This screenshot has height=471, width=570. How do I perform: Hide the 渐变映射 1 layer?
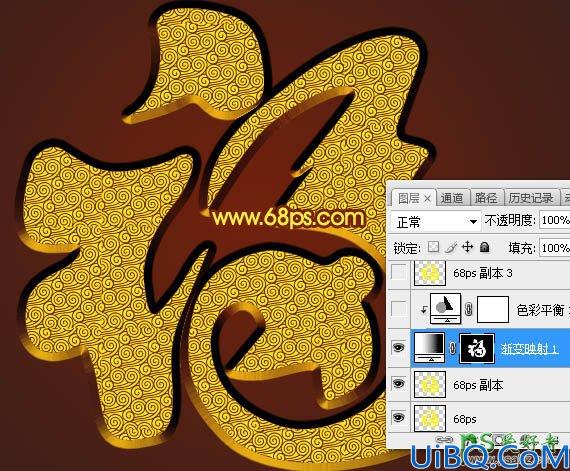[x=399, y=348]
